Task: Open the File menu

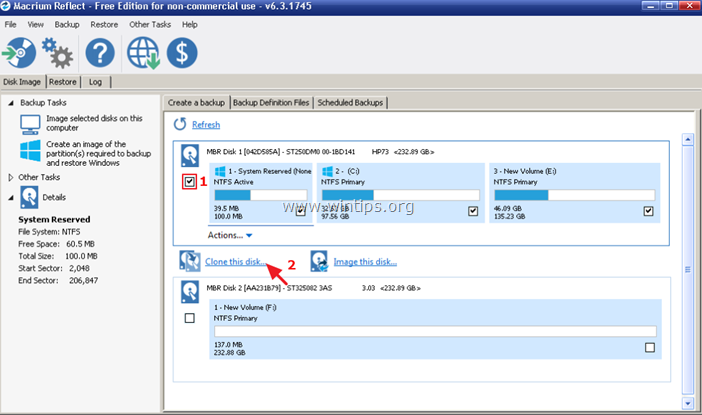Action: click(x=10, y=25)
